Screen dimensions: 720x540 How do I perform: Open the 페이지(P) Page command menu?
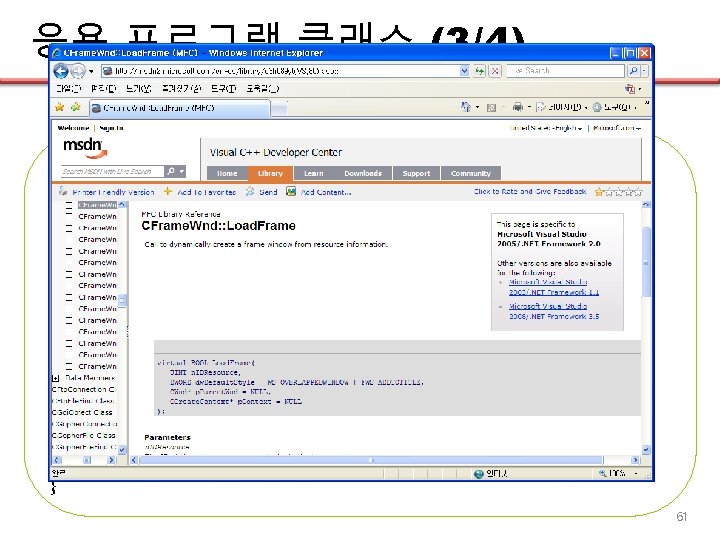click(562, 107)
